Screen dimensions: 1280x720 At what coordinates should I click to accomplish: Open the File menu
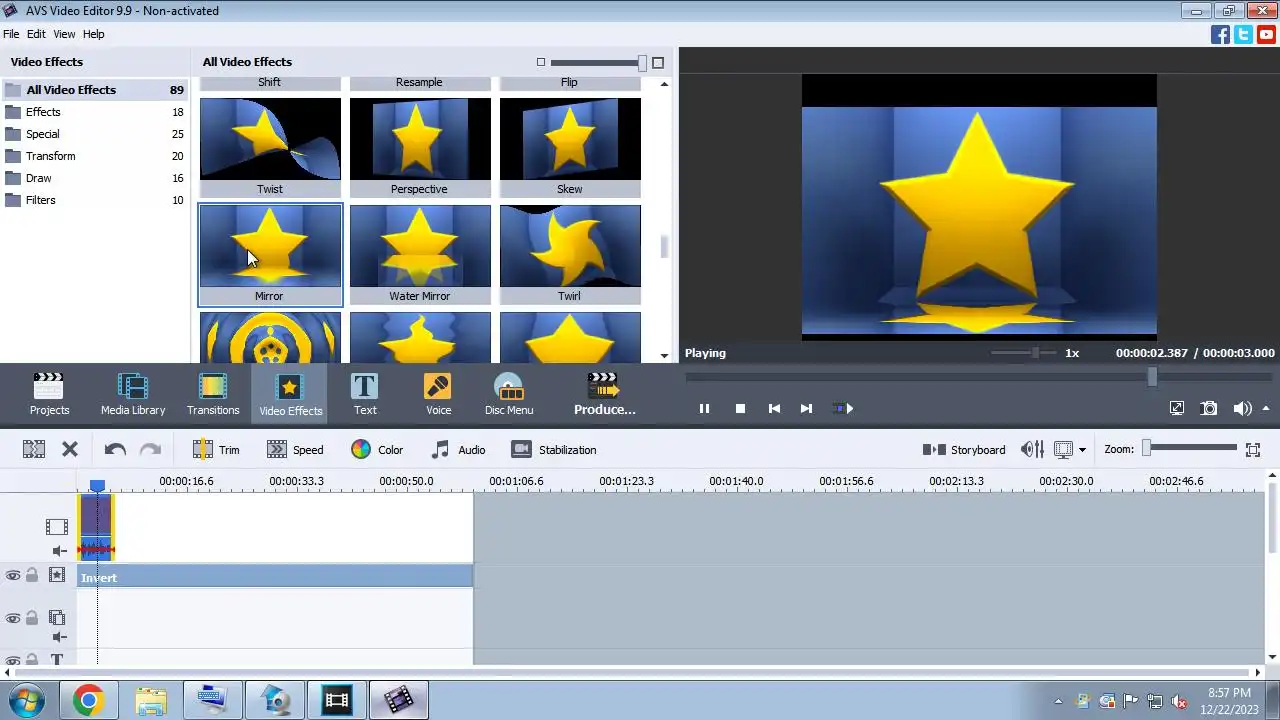11,34
